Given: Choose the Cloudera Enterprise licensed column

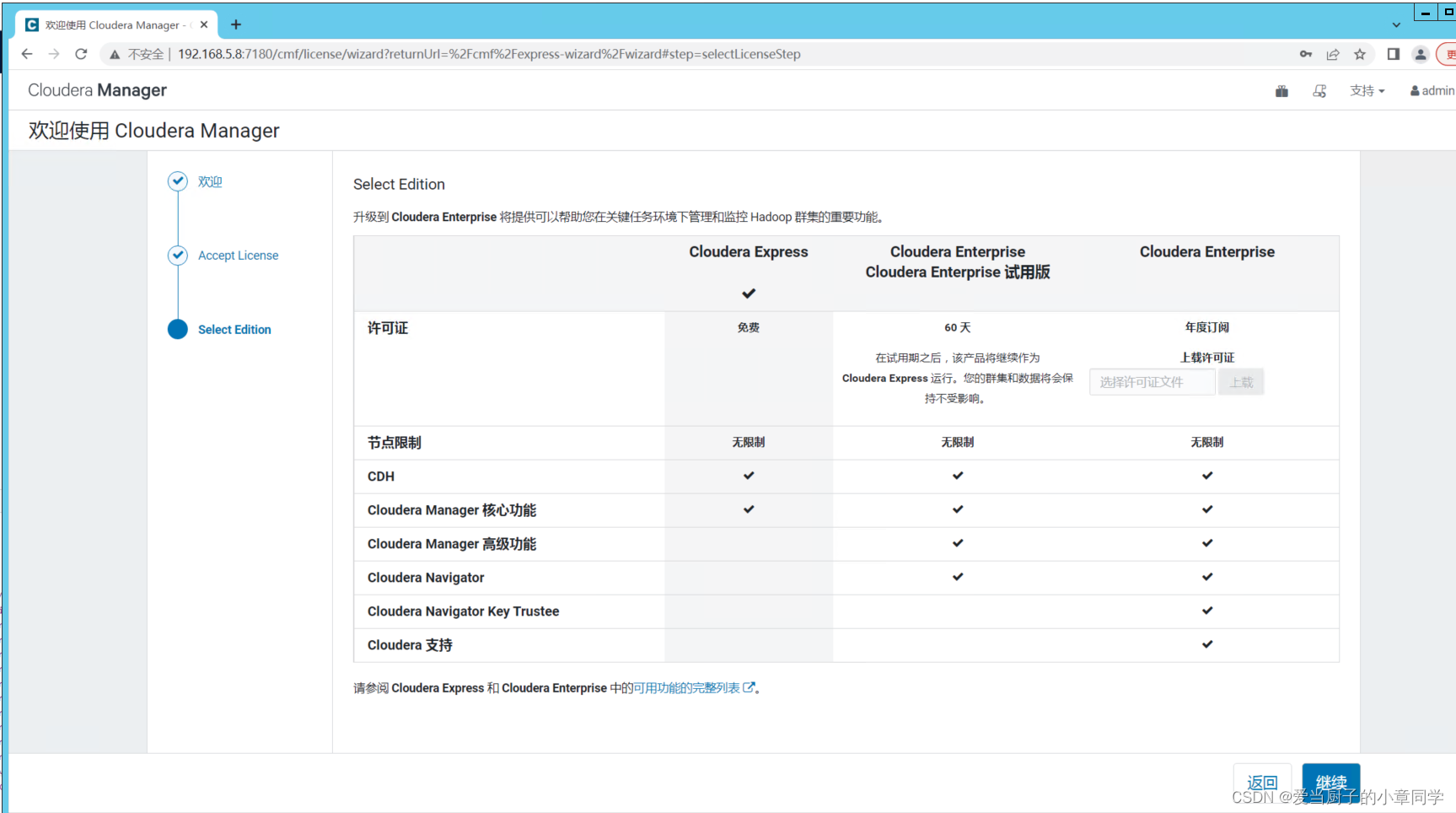Looking at the screenshot, I should click(1207, 252).
